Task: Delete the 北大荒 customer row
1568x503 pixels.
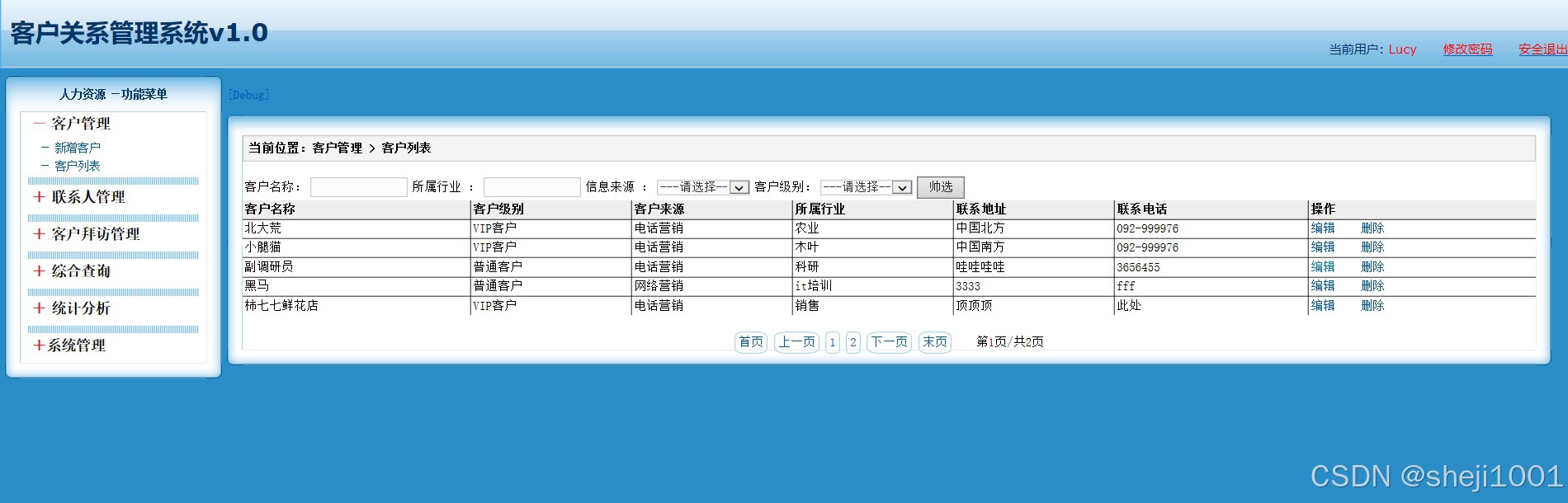Action: coord(1372,228)
